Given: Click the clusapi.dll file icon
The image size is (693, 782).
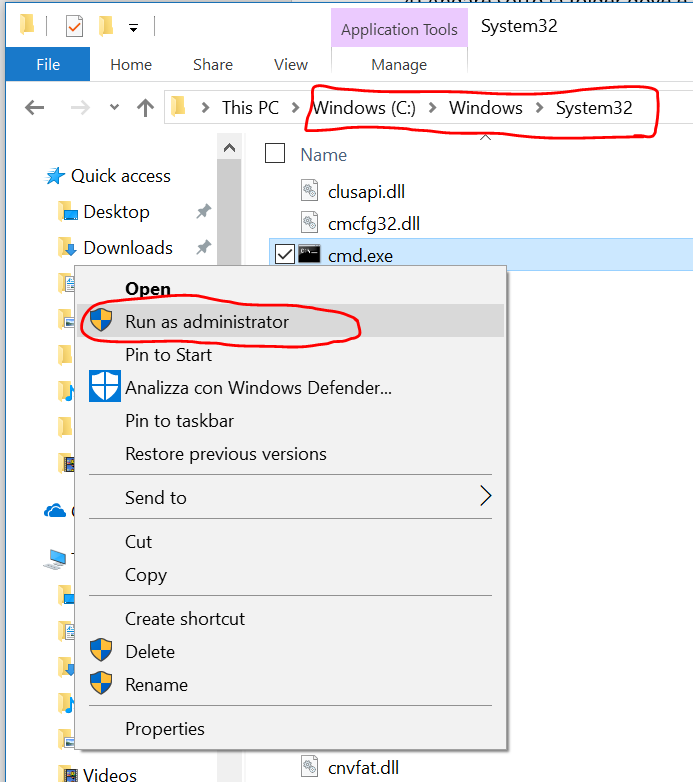Looking at the screenshot, I should (311, 190).
